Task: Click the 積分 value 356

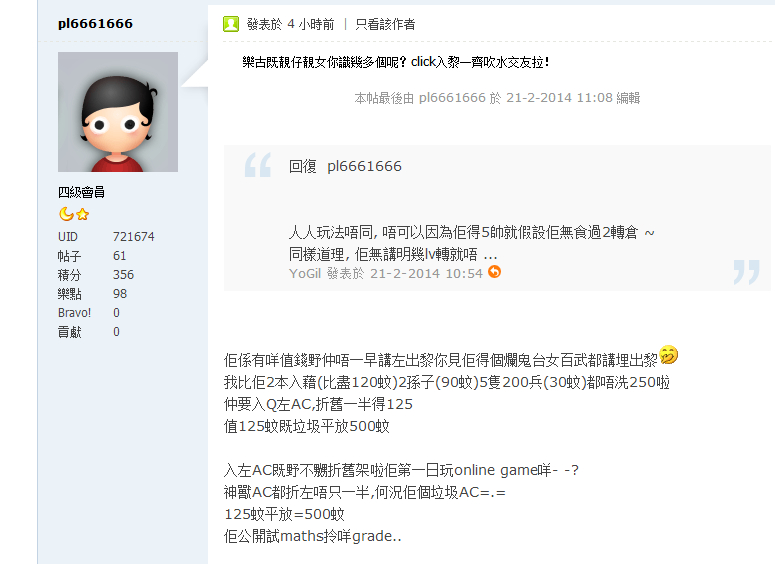Action: click(124, 275)
